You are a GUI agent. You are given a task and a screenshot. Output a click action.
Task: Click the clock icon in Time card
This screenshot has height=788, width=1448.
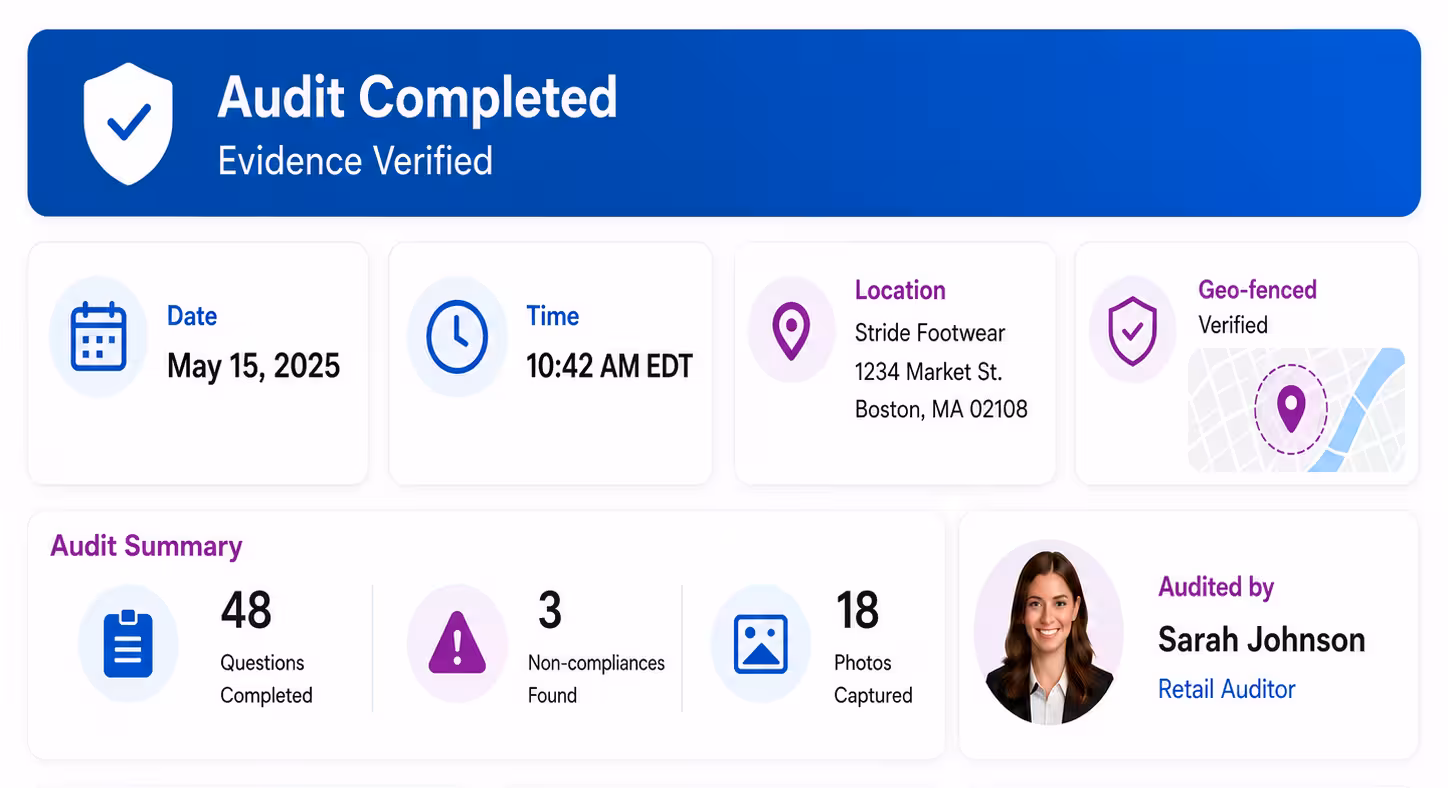(457, 337)
